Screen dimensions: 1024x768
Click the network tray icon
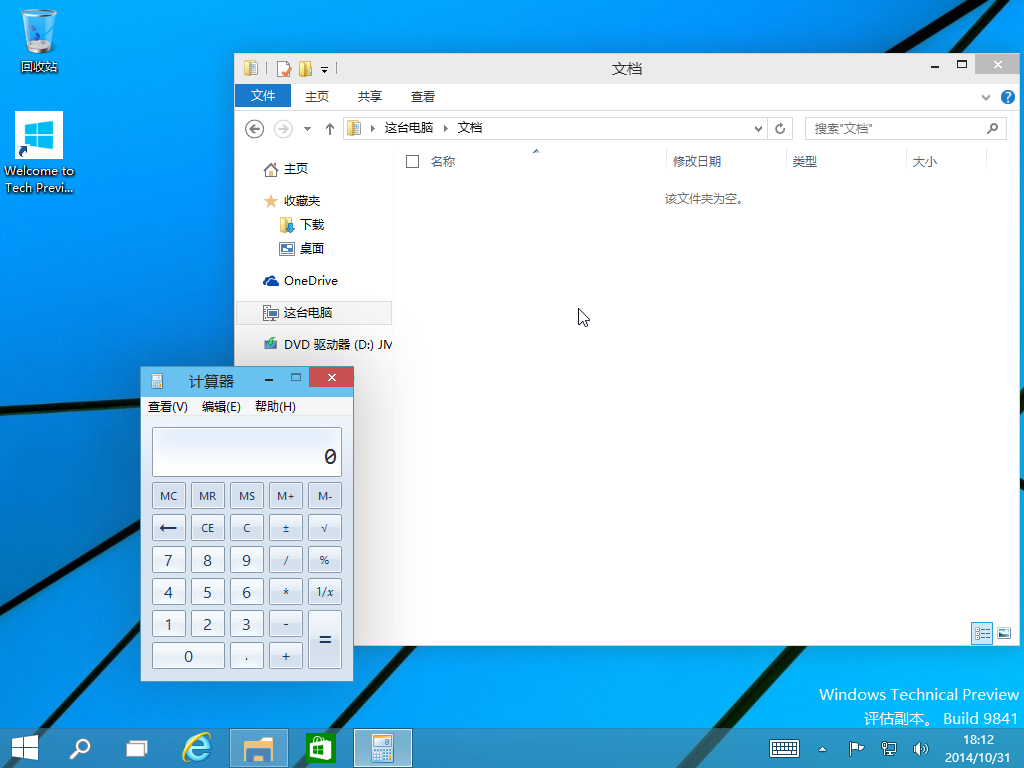[889, 748]
